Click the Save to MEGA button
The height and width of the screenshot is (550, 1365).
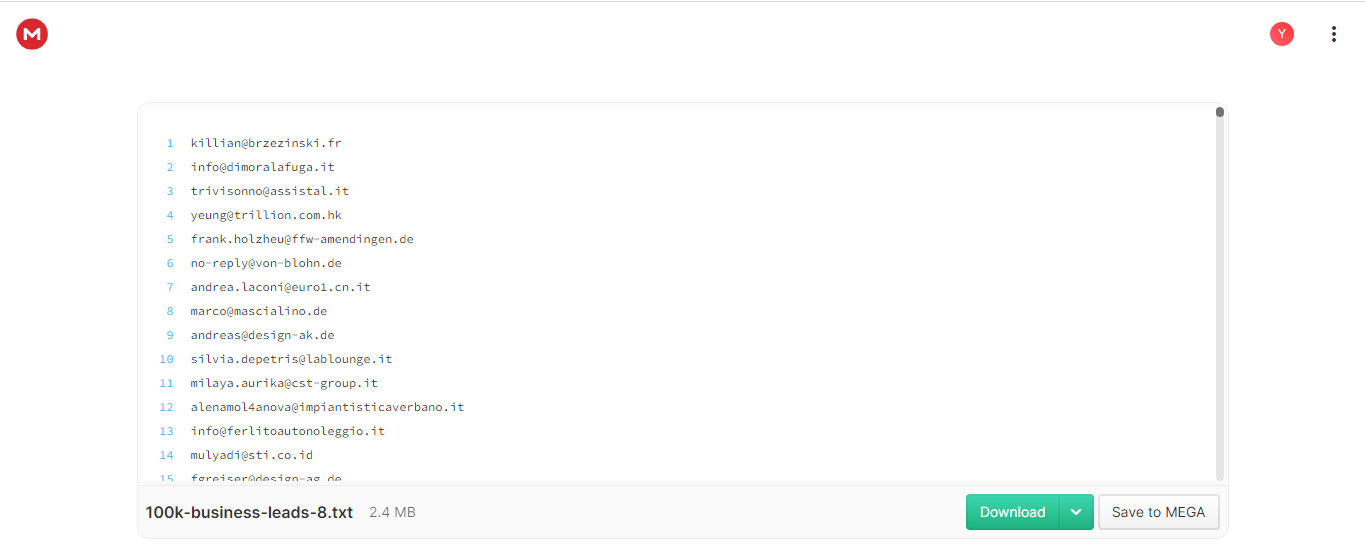pyautogui.click(x=1158, y=512)
